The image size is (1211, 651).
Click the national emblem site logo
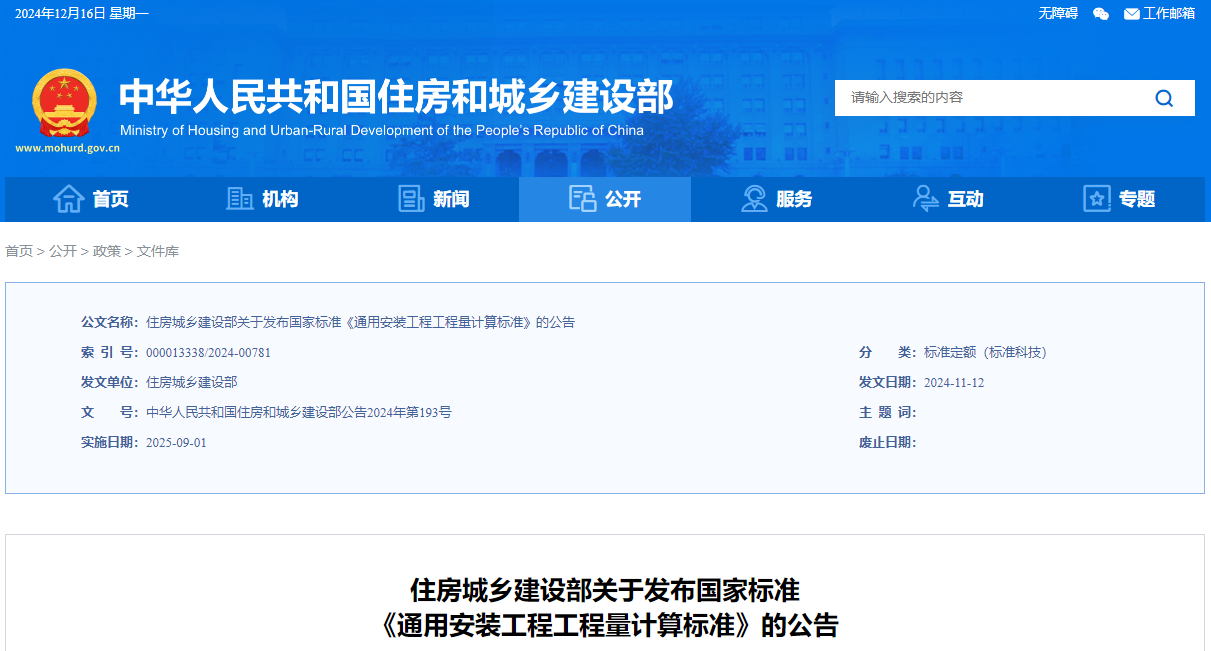pyautogui.click(x=65, y=103)
